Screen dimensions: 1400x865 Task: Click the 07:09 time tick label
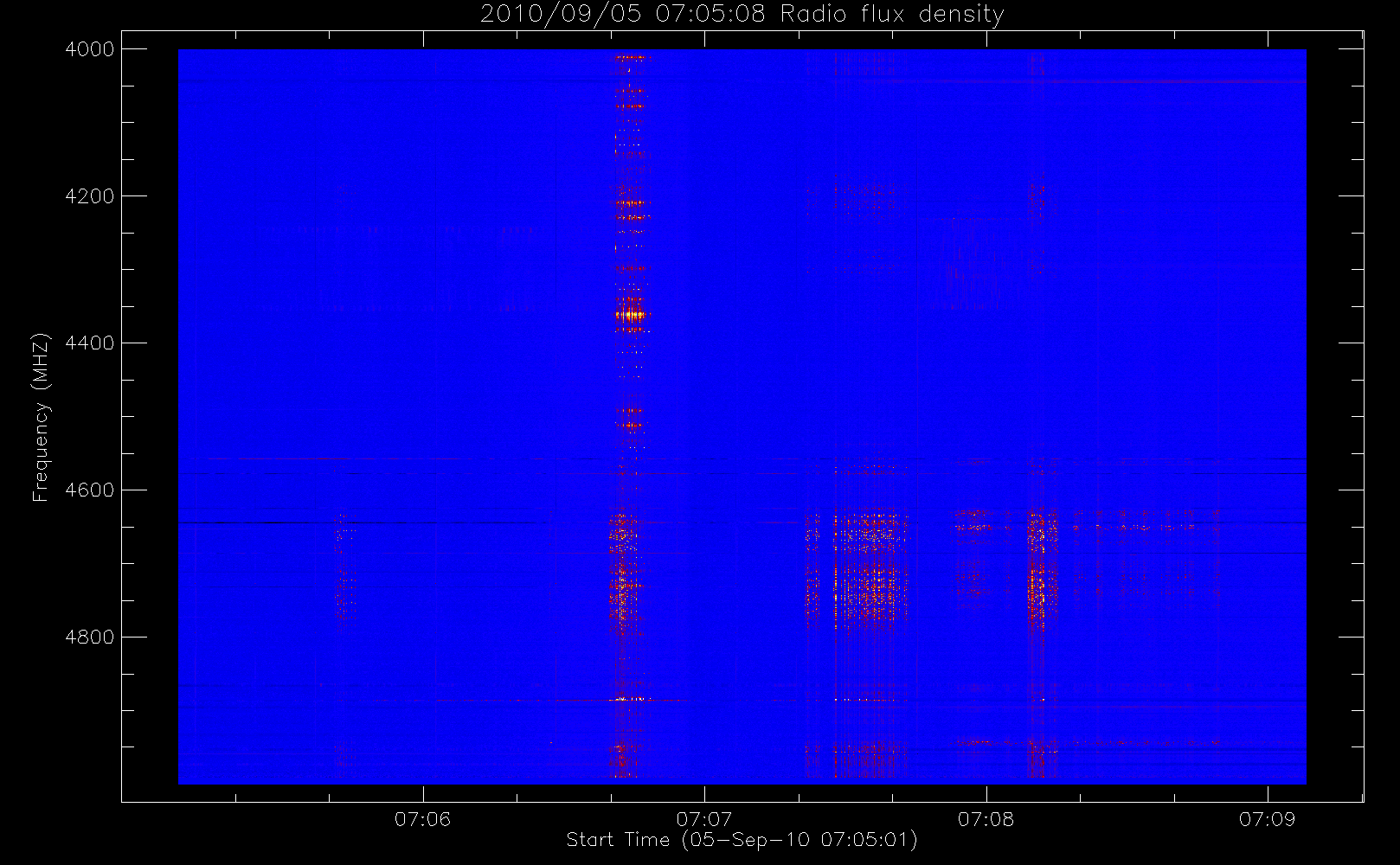pos(1267,819)
